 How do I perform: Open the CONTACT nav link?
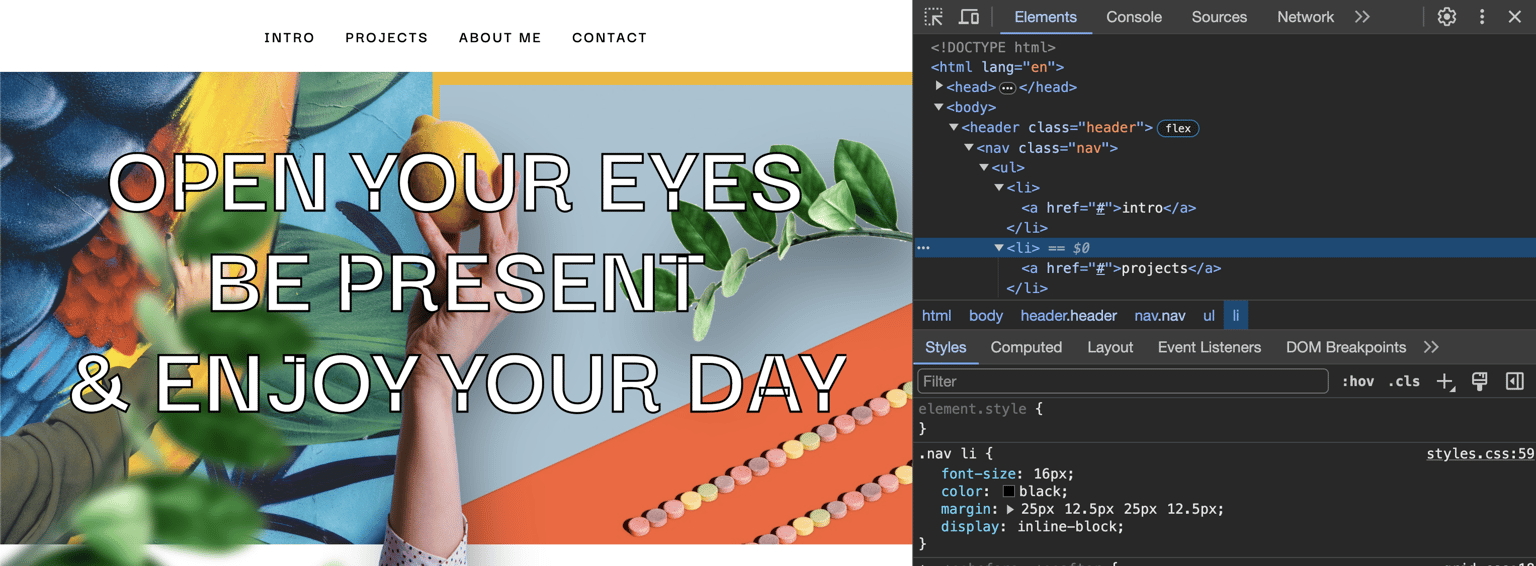(609, 38)
